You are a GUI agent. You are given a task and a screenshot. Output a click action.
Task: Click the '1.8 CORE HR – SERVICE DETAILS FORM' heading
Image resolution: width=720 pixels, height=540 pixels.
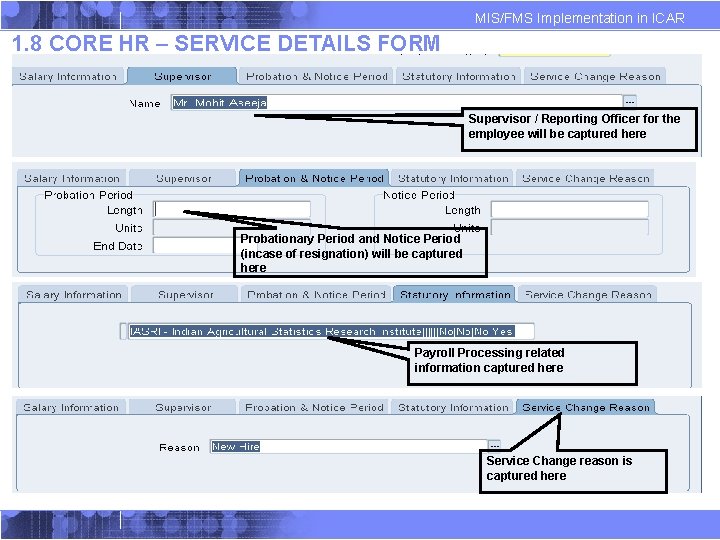tap(226, 44)
